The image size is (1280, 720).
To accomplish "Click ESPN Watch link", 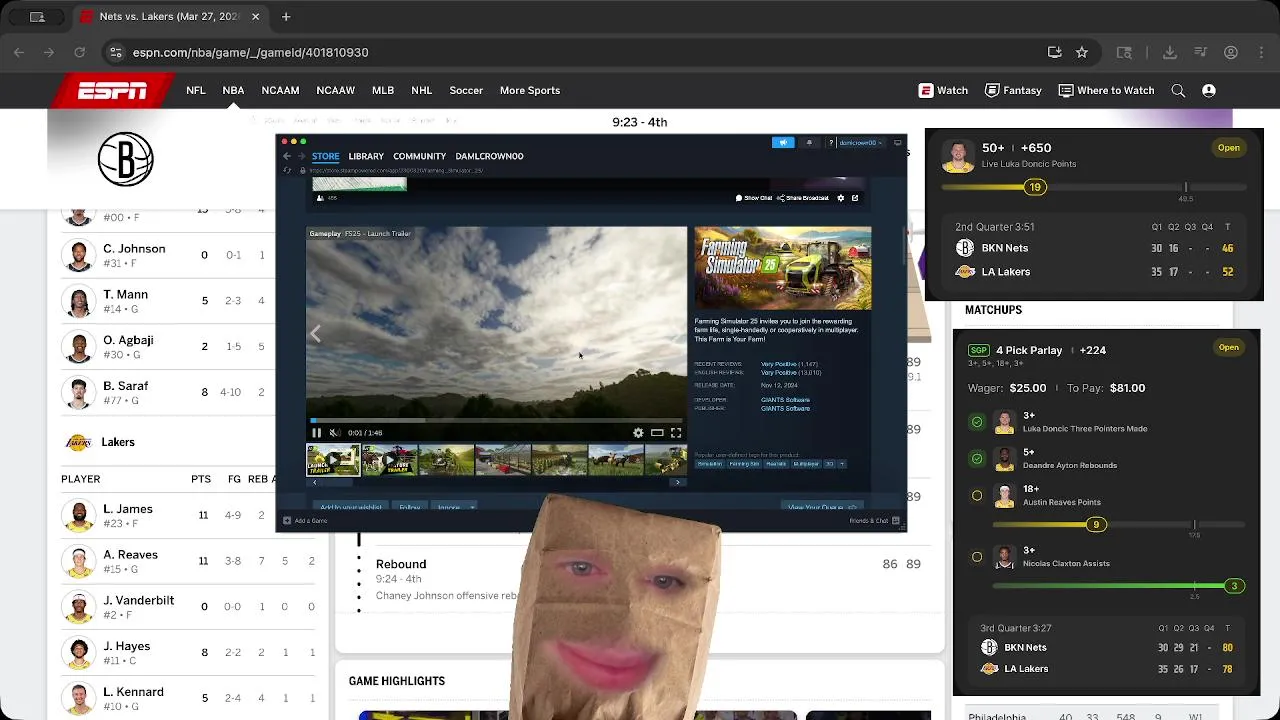I will (x=943, y=91).
